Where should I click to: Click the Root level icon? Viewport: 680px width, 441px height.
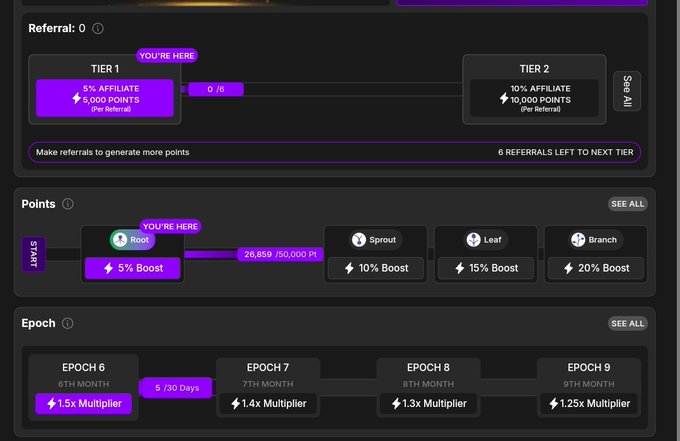tap(120, 240)
